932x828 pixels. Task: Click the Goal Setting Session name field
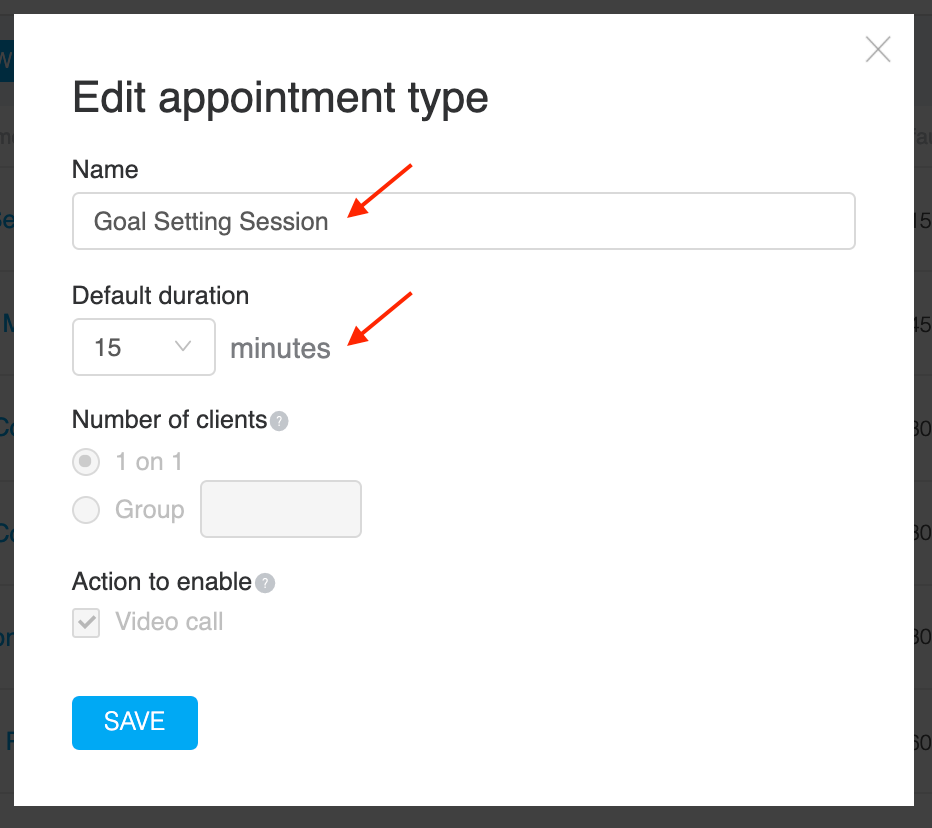tap(464, 221)
